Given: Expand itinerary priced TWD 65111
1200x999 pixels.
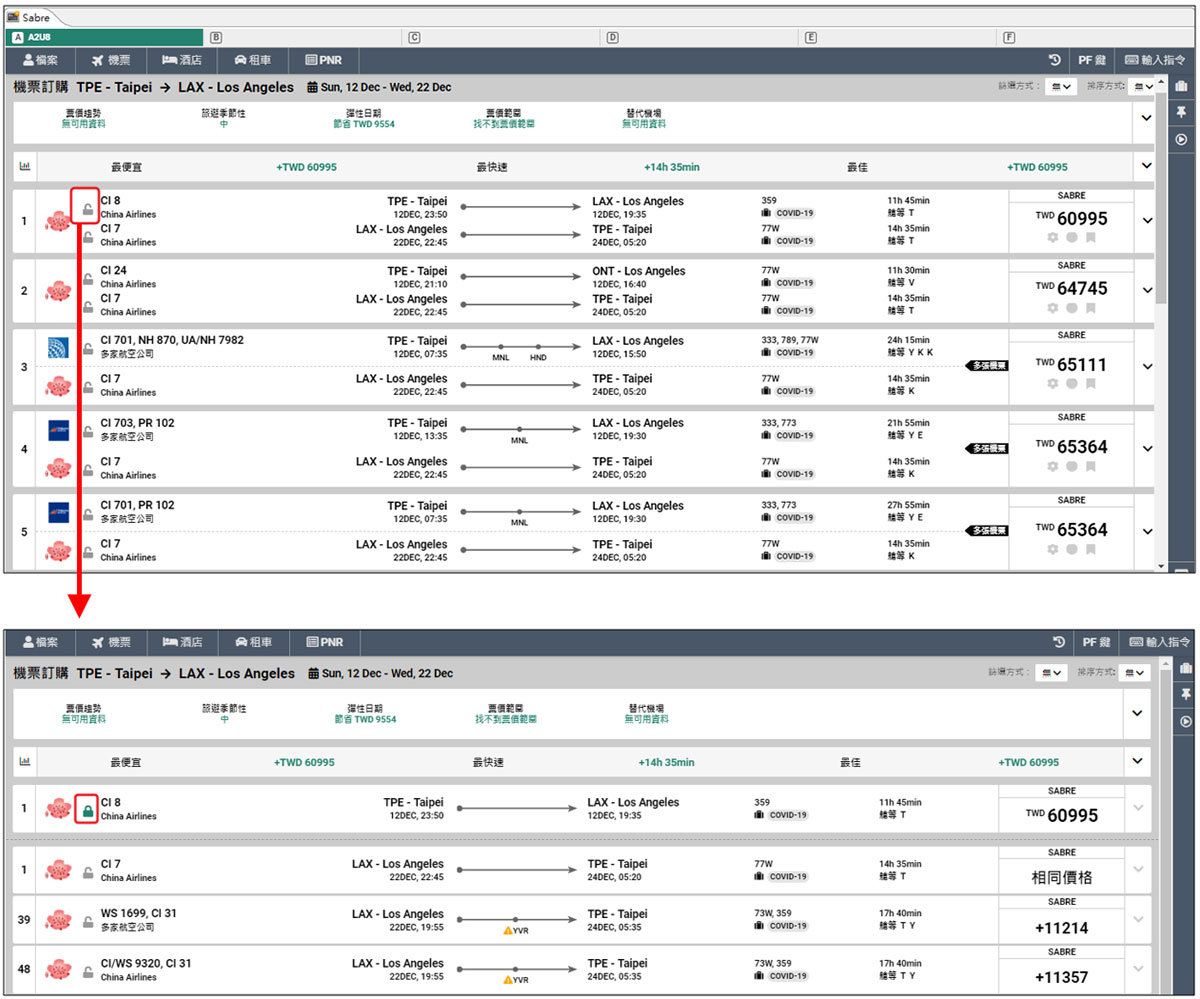Looking at the screenshot, I should coord(1147,366).
